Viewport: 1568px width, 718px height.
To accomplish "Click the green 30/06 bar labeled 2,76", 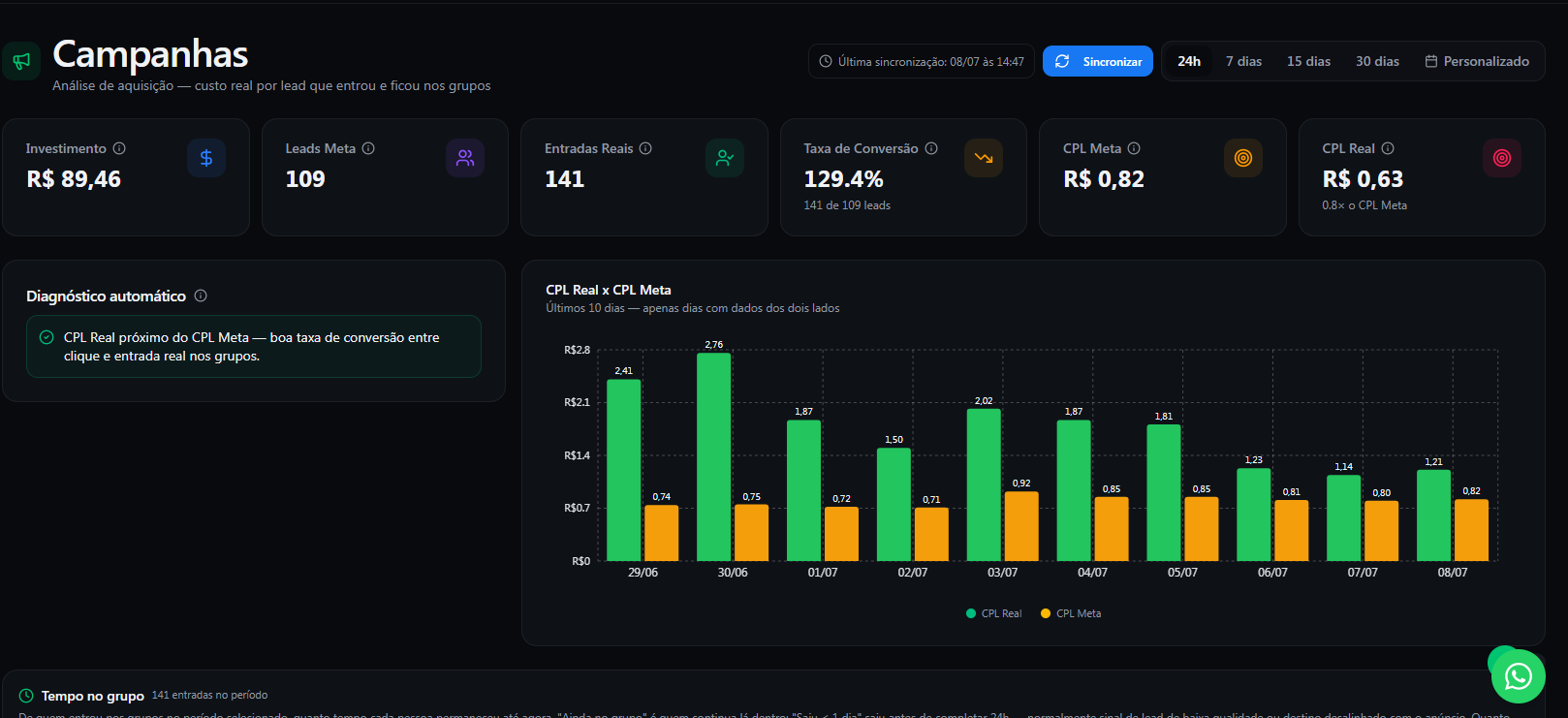I will pos(714,457).
